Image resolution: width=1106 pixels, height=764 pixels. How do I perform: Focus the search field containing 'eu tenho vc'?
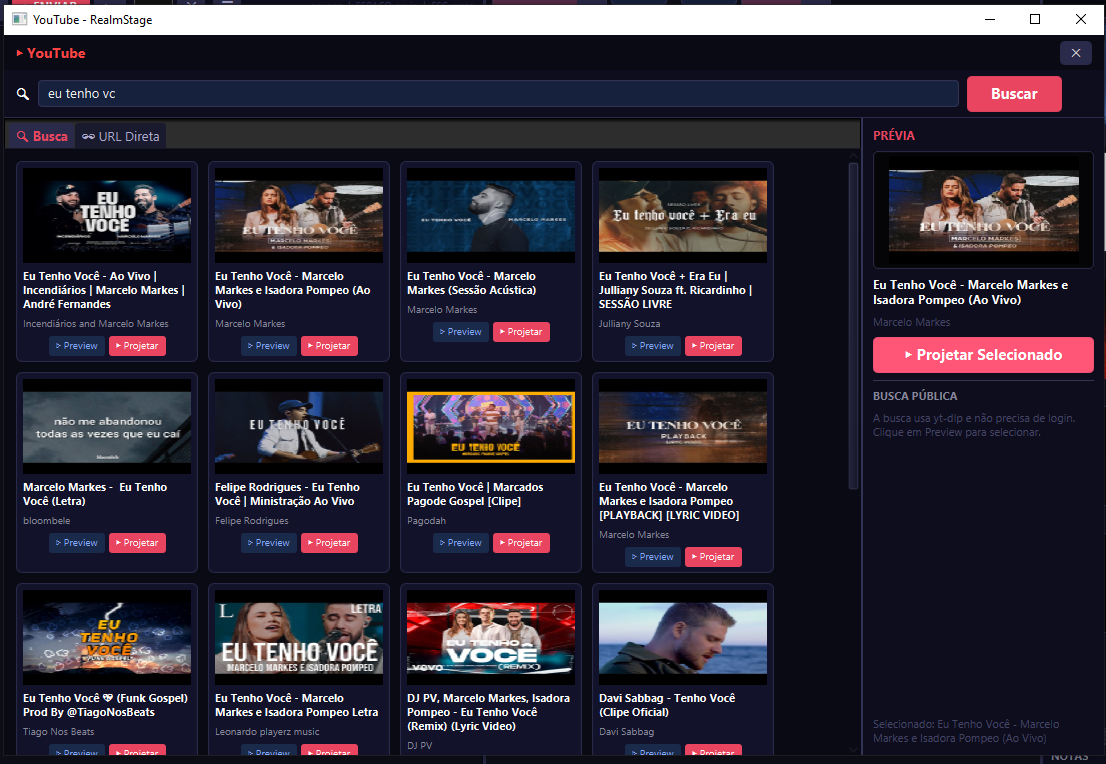[x=498, y=94]
